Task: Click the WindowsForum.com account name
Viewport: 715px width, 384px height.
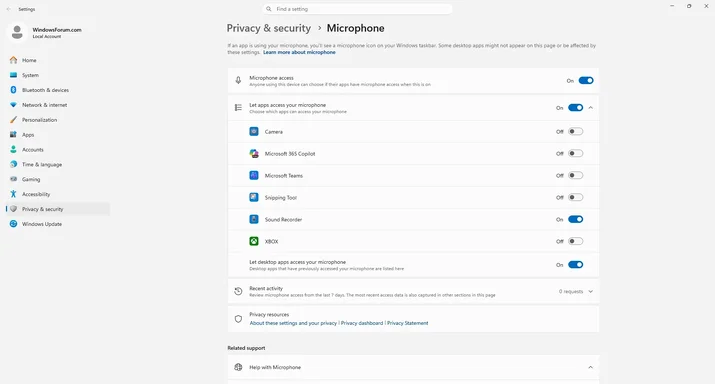Action: pos(57,30)
